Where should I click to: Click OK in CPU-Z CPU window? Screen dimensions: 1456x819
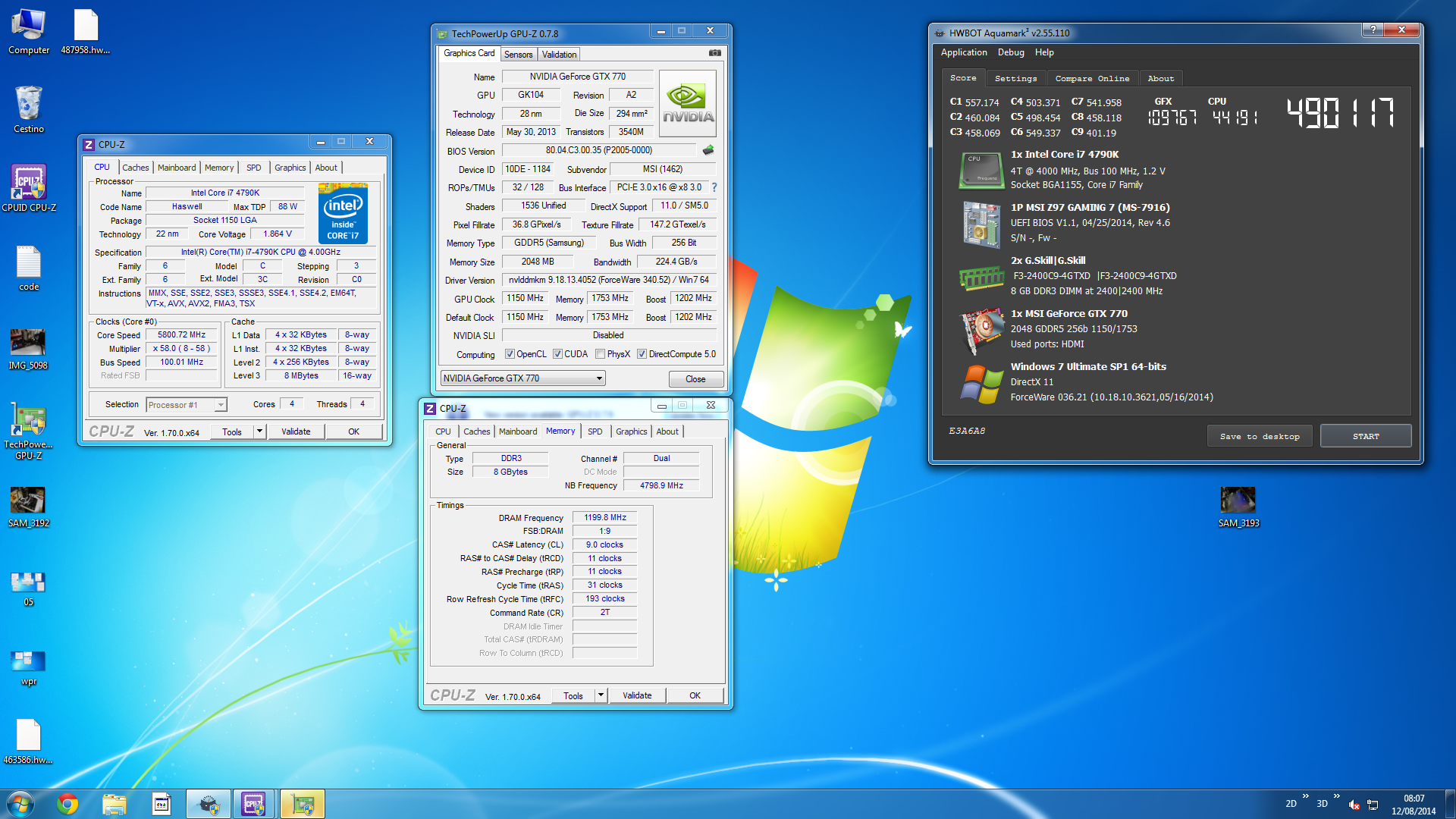coord(353,431)
